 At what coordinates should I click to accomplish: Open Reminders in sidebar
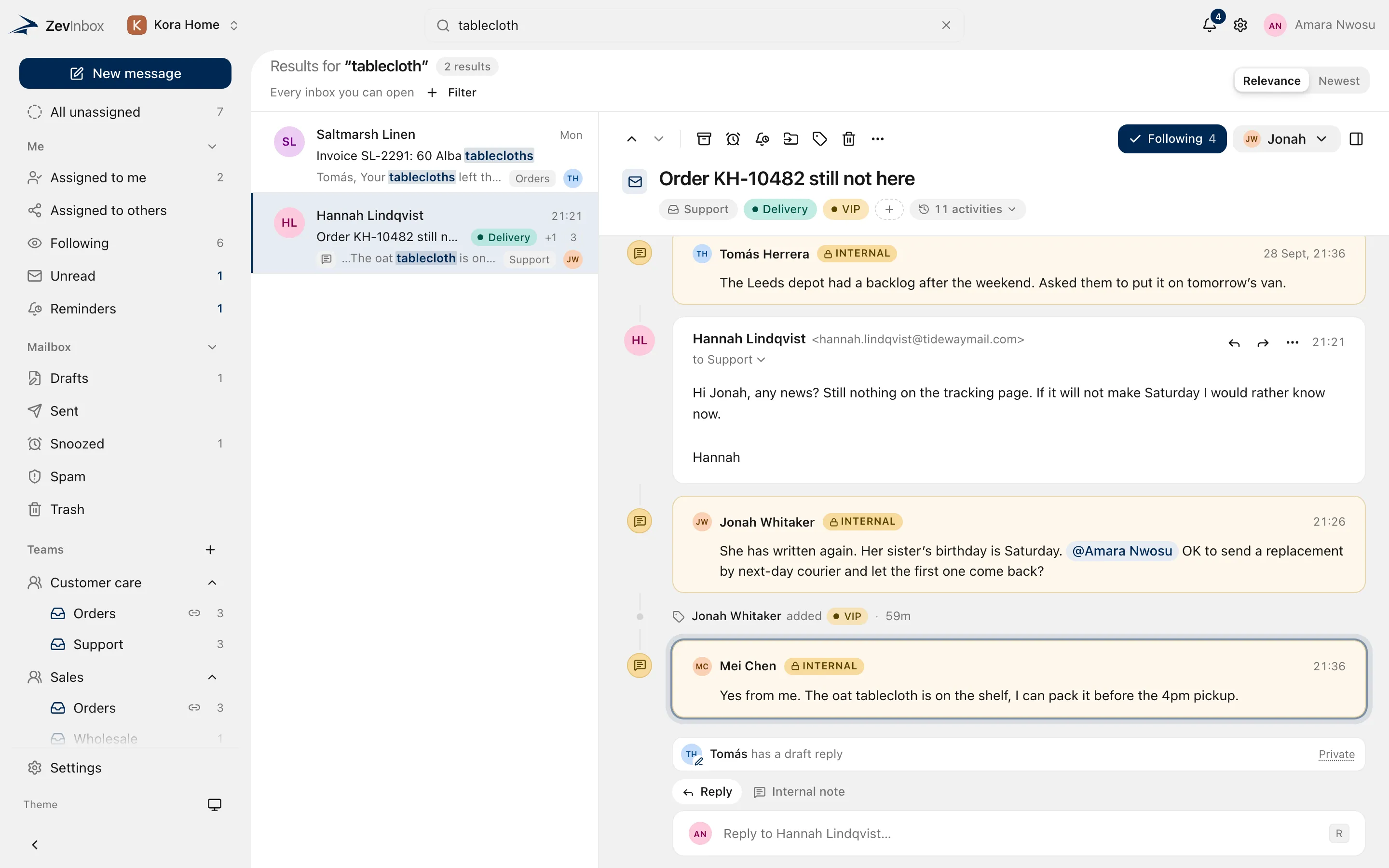[125, 308]
